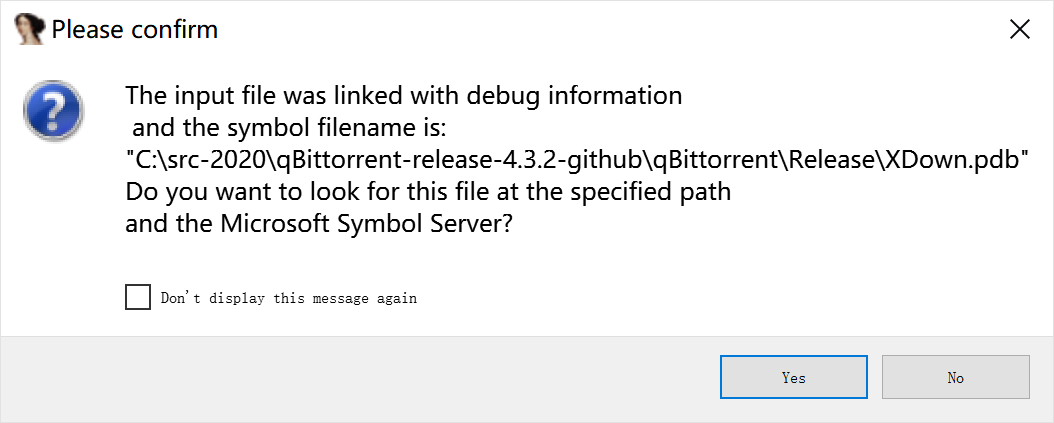
Task: Click the "Microsoft Symbol Server?" text
Action: pos(367,224)
